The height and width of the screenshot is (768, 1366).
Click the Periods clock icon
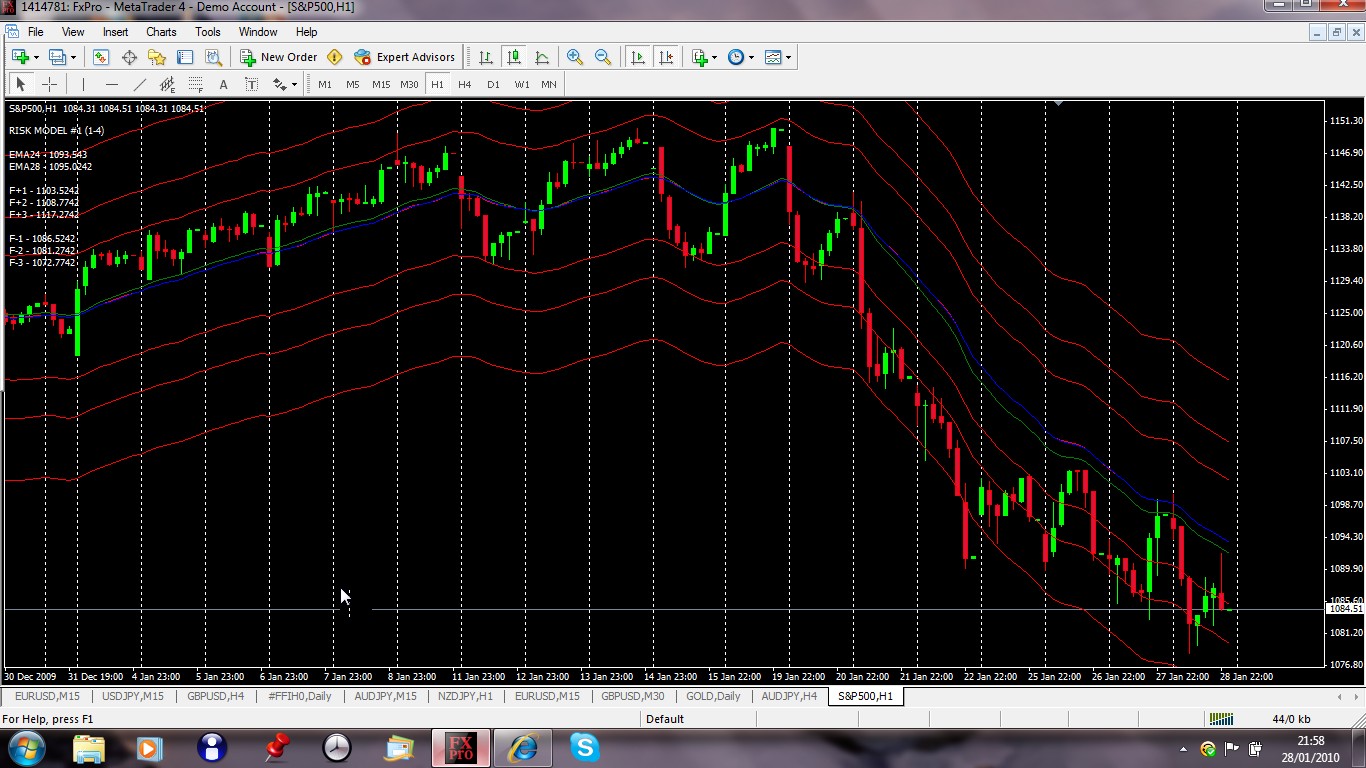coord(736,57)
